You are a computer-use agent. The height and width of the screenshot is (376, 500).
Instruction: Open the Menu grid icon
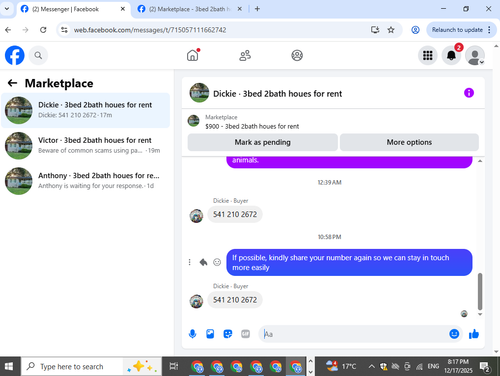pyautogui.click(x=428, y=55)
